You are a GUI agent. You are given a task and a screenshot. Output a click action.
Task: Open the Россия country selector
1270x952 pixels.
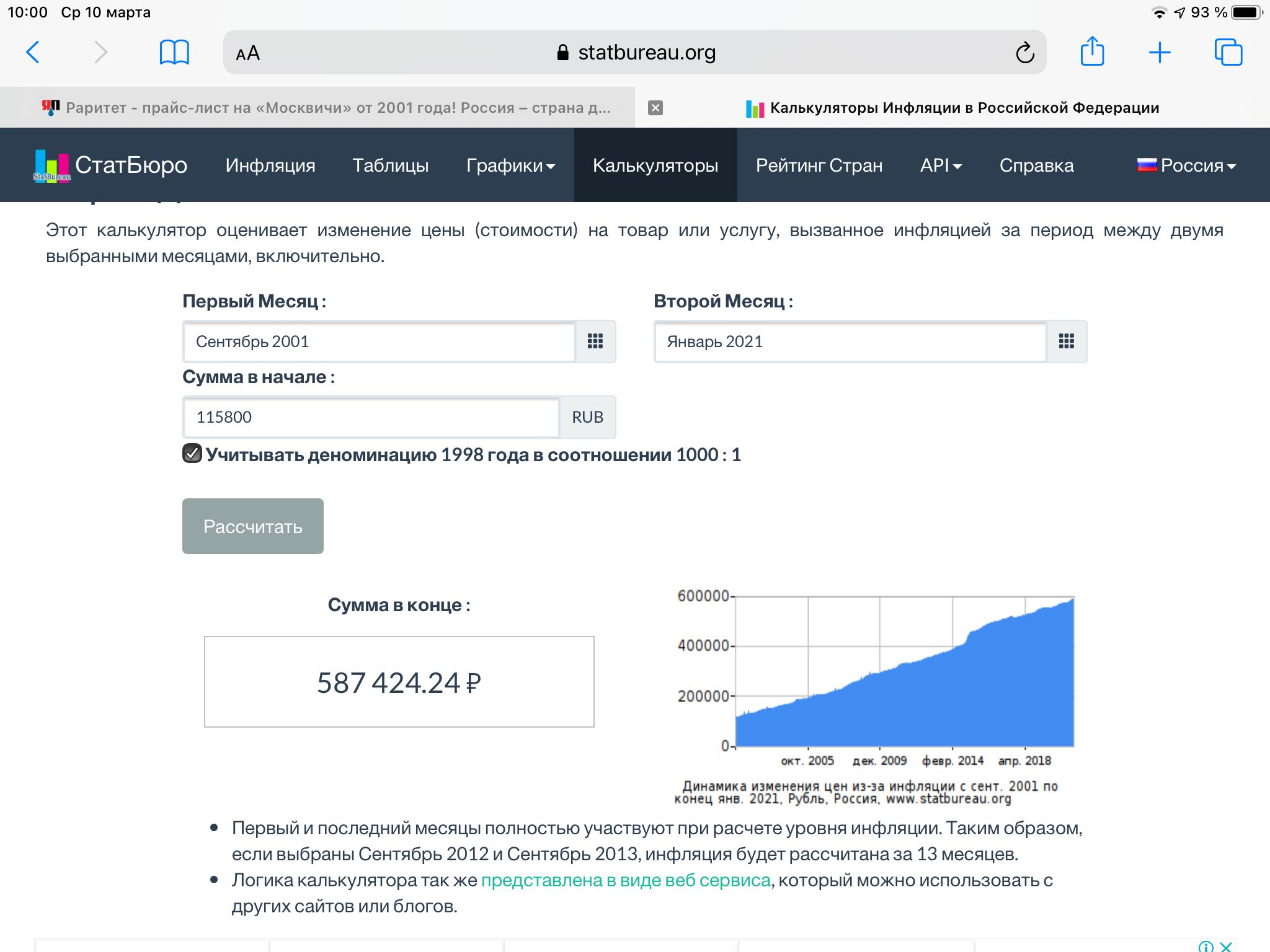click(x=1186, y=165)
